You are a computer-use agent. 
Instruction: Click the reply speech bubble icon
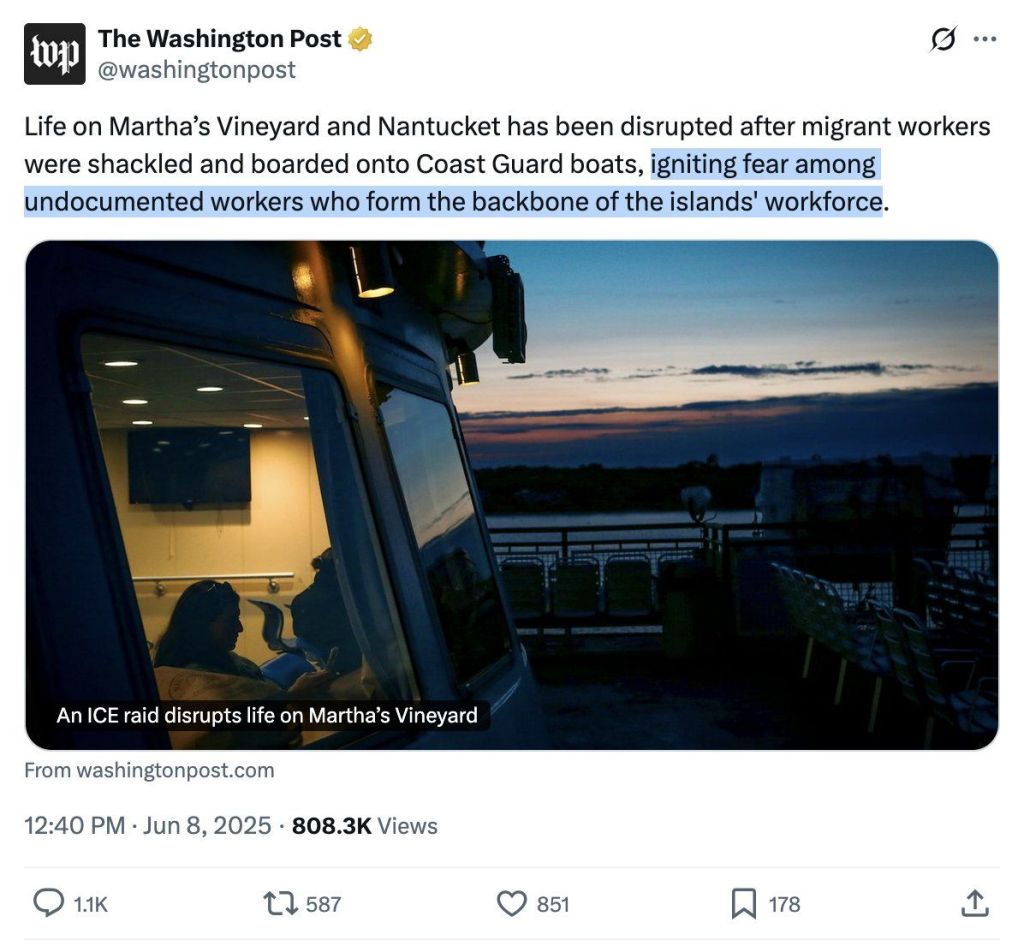49,904
